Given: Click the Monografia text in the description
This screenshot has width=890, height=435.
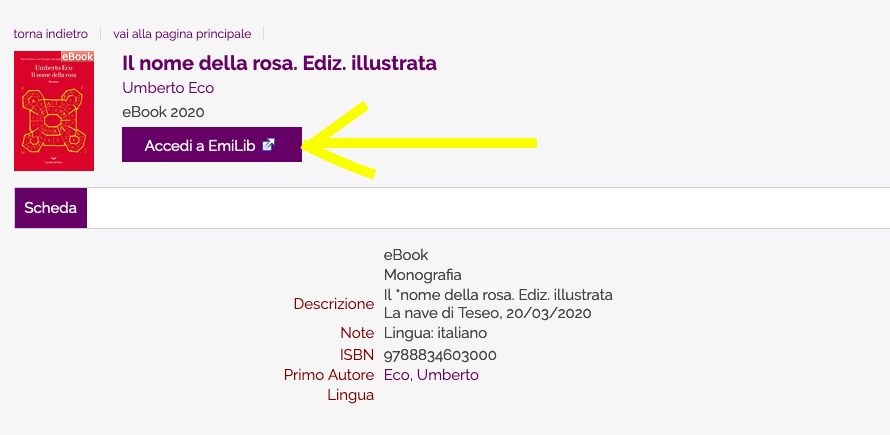Looking at the screenshot, I should click(423, 275).
